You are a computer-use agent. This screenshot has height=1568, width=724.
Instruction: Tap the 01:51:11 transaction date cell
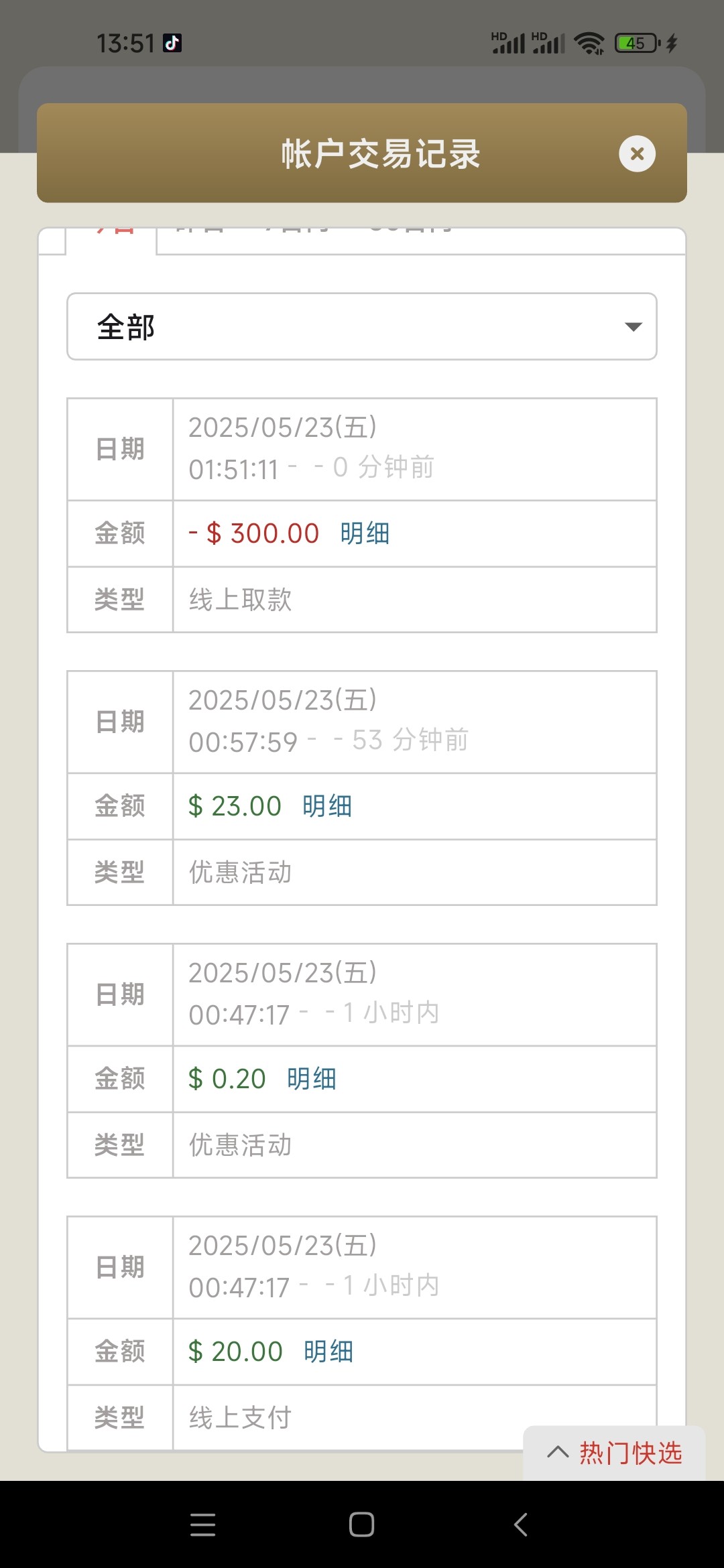414,449
